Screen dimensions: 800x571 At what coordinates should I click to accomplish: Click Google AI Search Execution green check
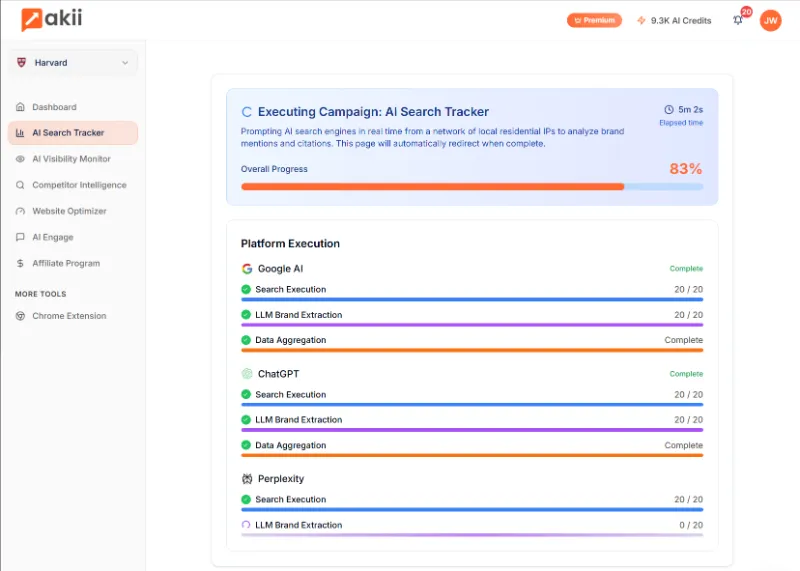(x=246, y=289)
